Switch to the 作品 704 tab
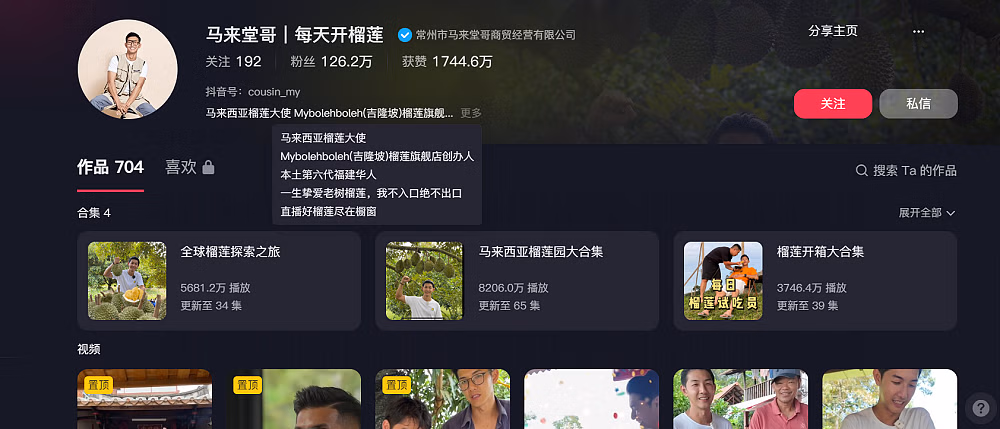Viewport: 1000px width, 429px height. point(110,168)
